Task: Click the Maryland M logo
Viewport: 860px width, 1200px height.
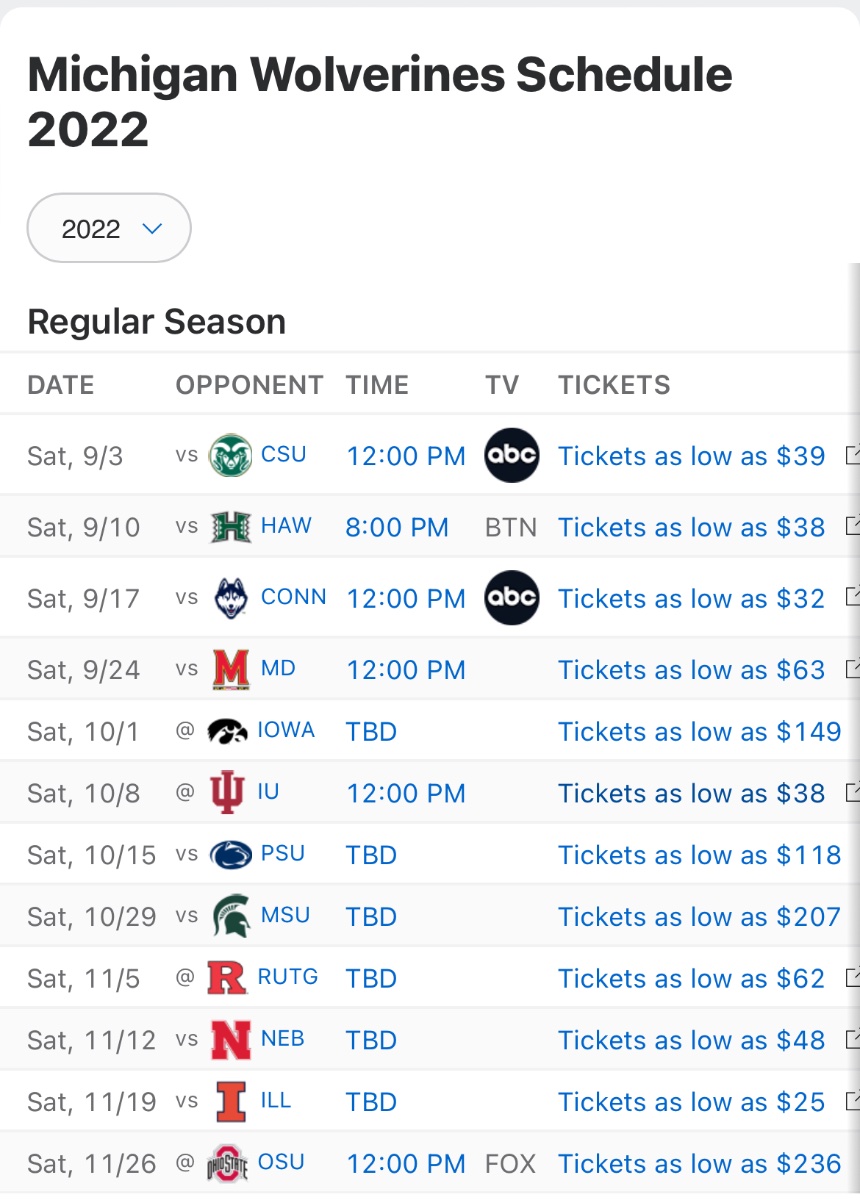Action: point(231,669)
